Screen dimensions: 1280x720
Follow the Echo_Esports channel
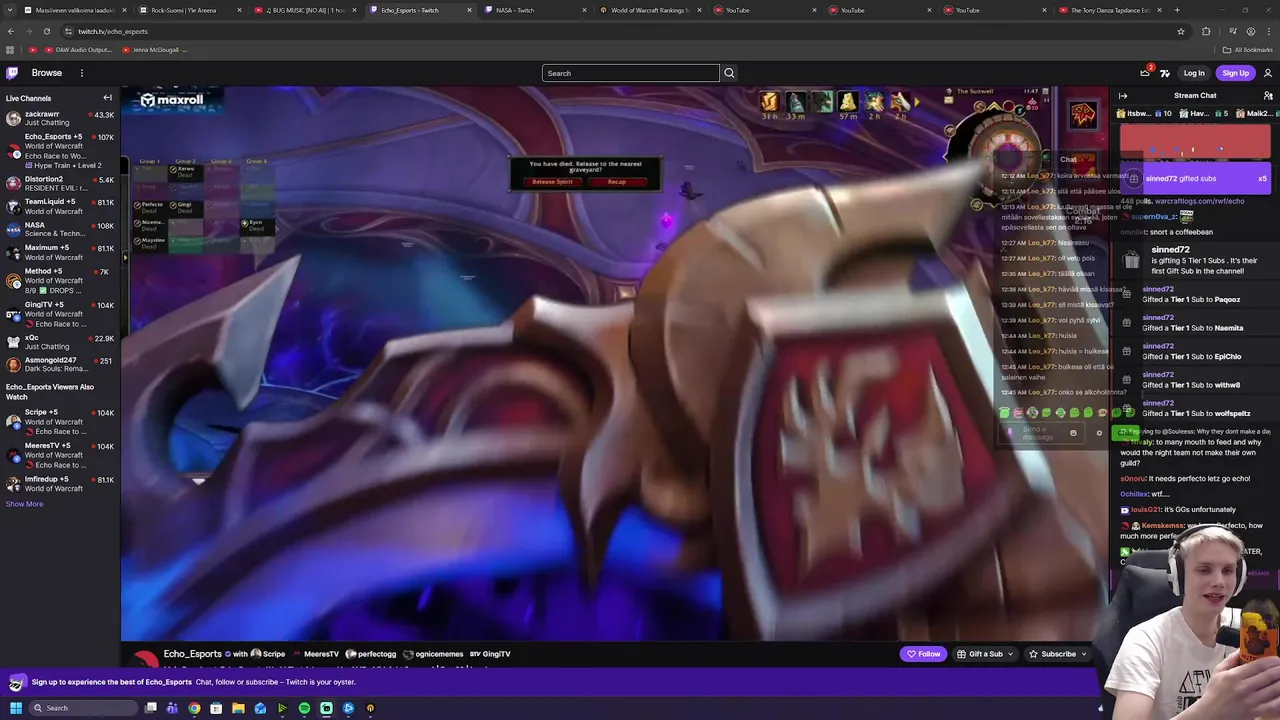tap(923, 654)
